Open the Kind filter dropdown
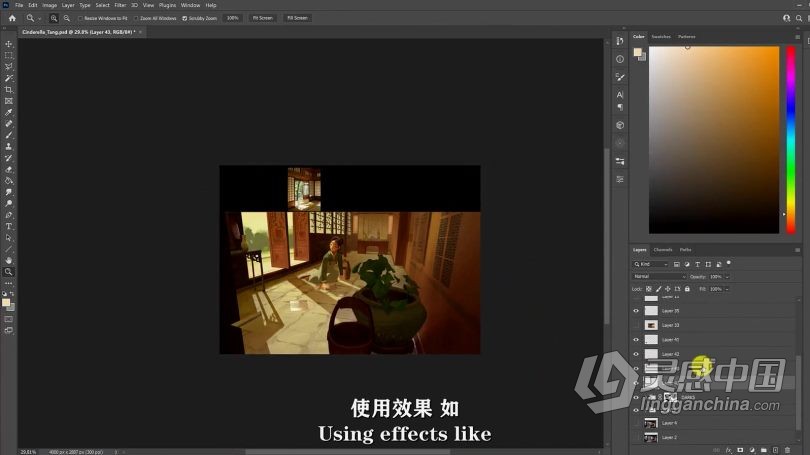Screen dimensions: 810x455 (x=651, y=264)
